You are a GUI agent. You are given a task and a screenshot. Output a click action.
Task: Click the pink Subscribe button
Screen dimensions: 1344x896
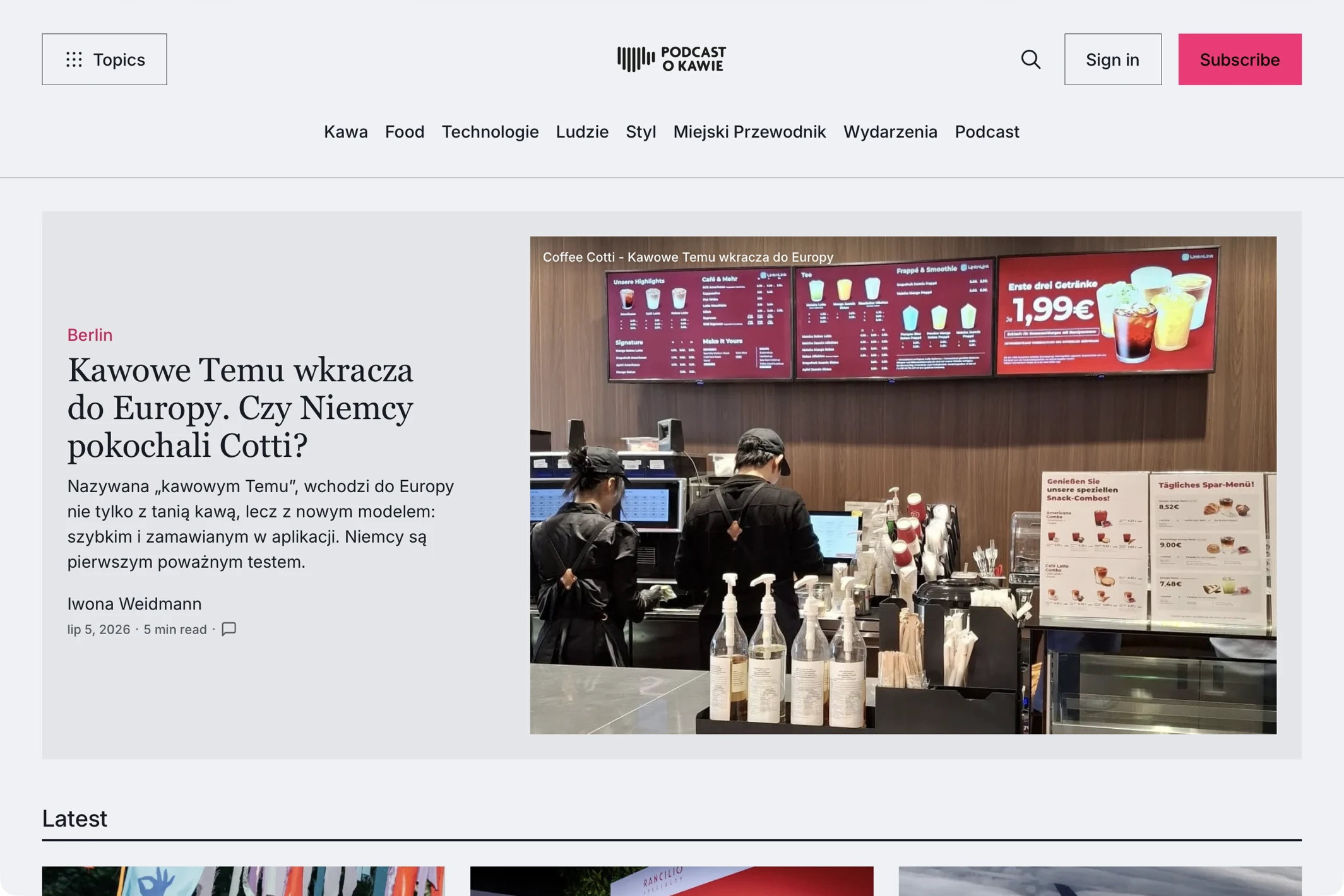[1239, 59]
